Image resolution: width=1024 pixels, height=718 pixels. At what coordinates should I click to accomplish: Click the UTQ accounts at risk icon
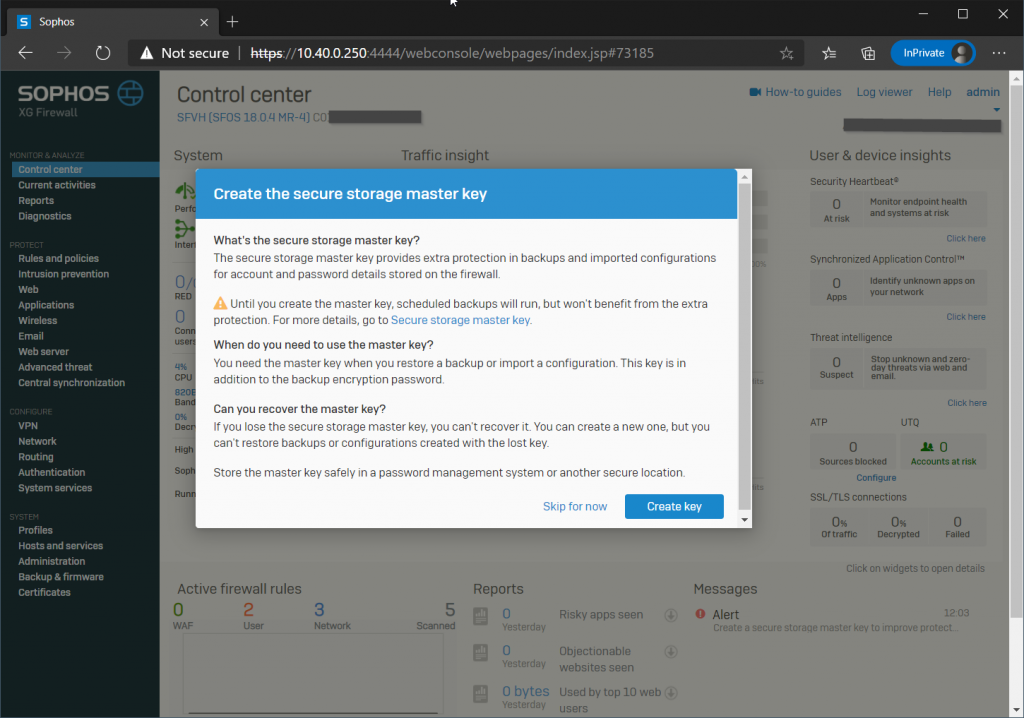(927, 447)
